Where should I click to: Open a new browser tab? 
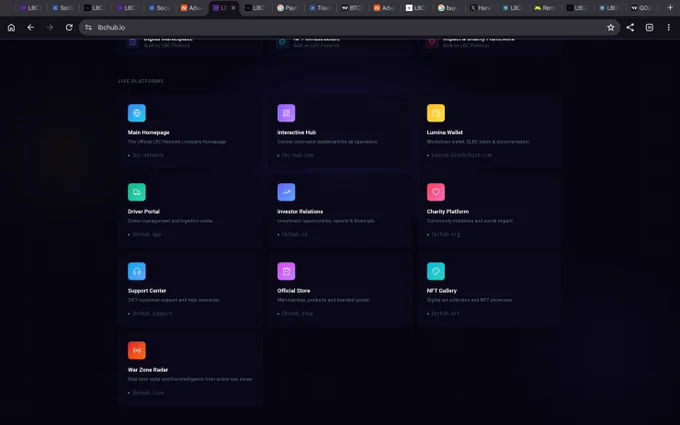click(x=670, y=7)
